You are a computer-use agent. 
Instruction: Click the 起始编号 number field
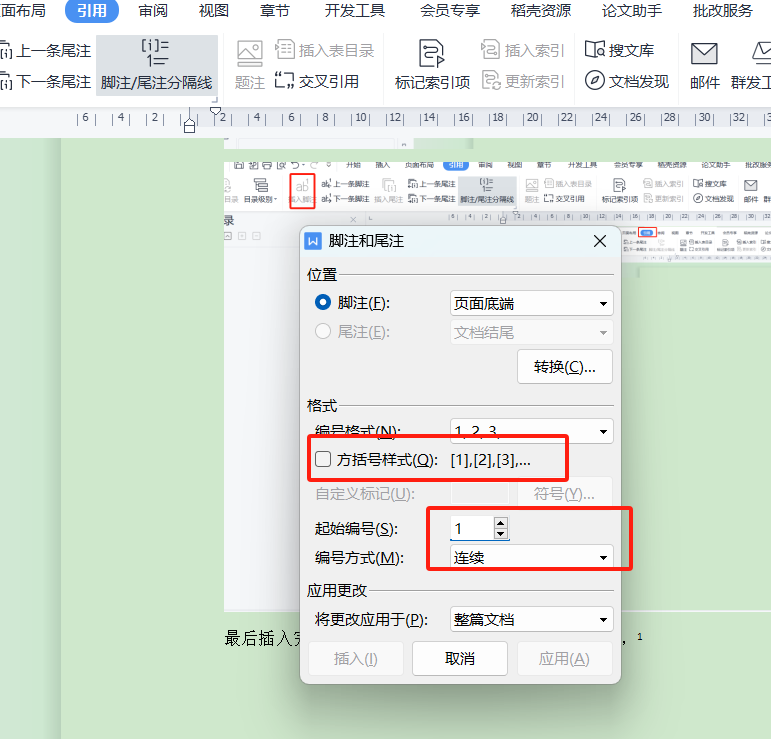[x=472, y=529]
